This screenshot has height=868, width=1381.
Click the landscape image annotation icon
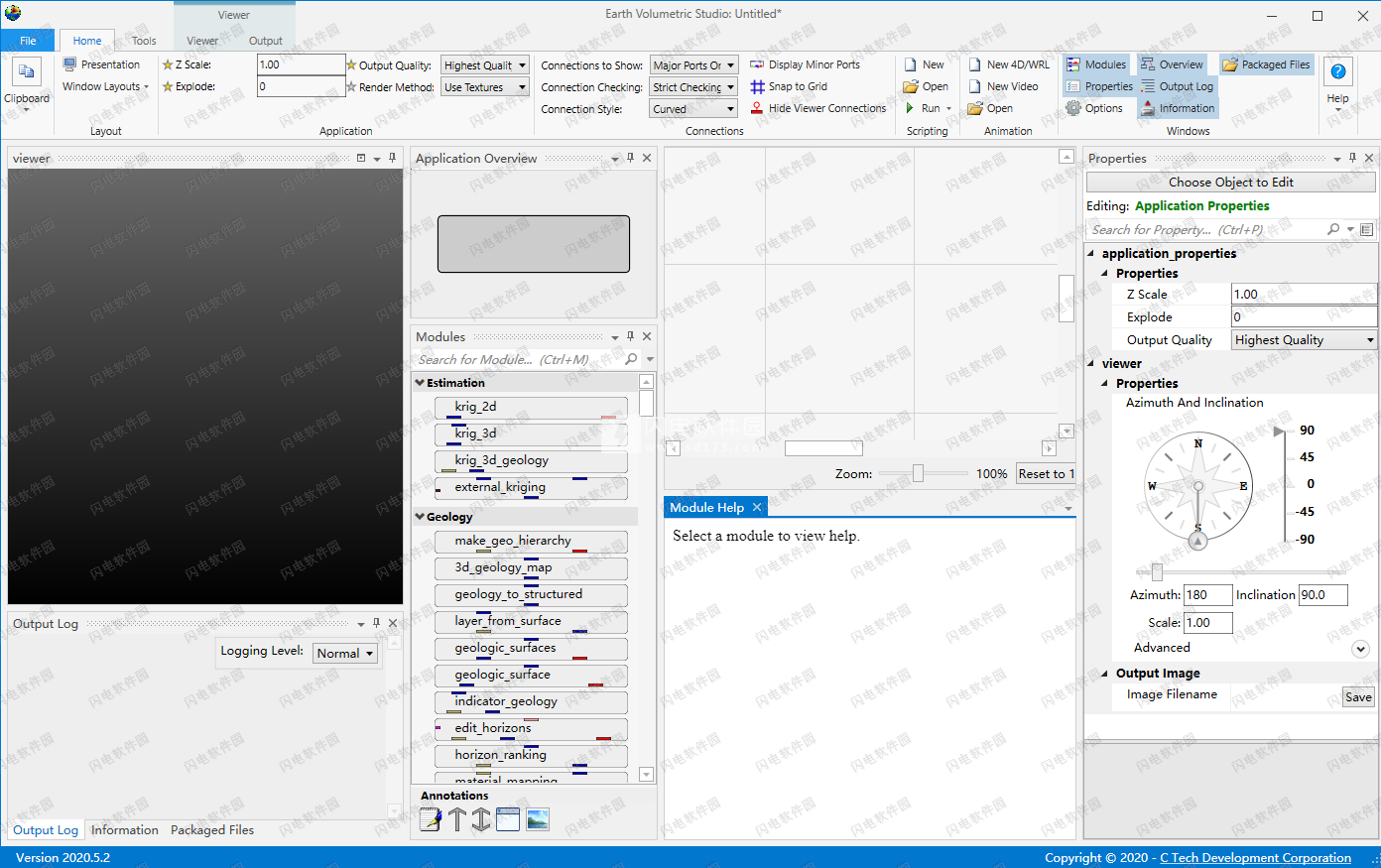pyautogui.click(x=538, y=819)
